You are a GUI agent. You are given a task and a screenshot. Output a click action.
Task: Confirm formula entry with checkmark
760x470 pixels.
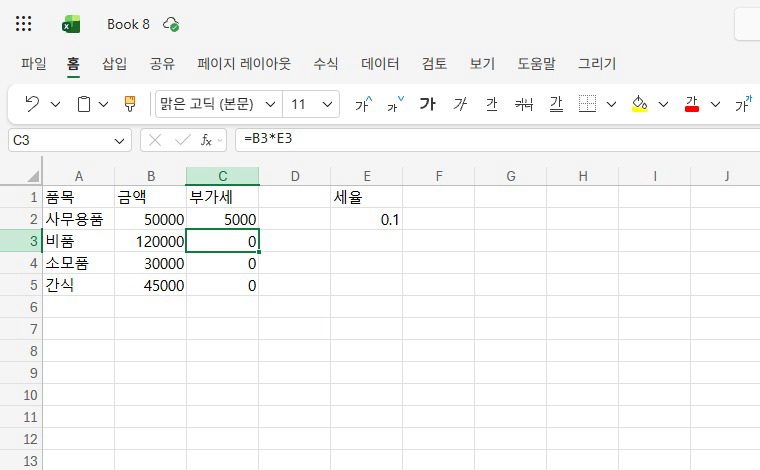pyautogui.click(x=182, y=141)
